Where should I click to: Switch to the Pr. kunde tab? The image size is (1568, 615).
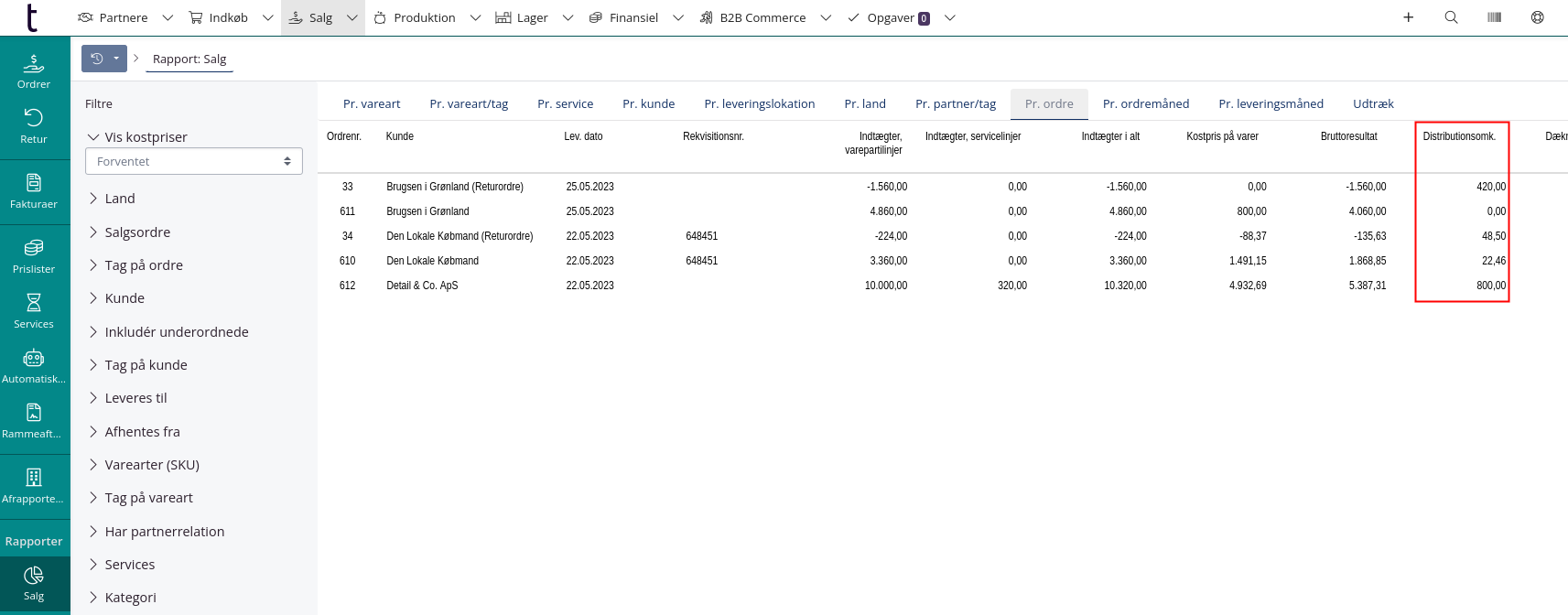pyautogui.click(x=648, y=104)
